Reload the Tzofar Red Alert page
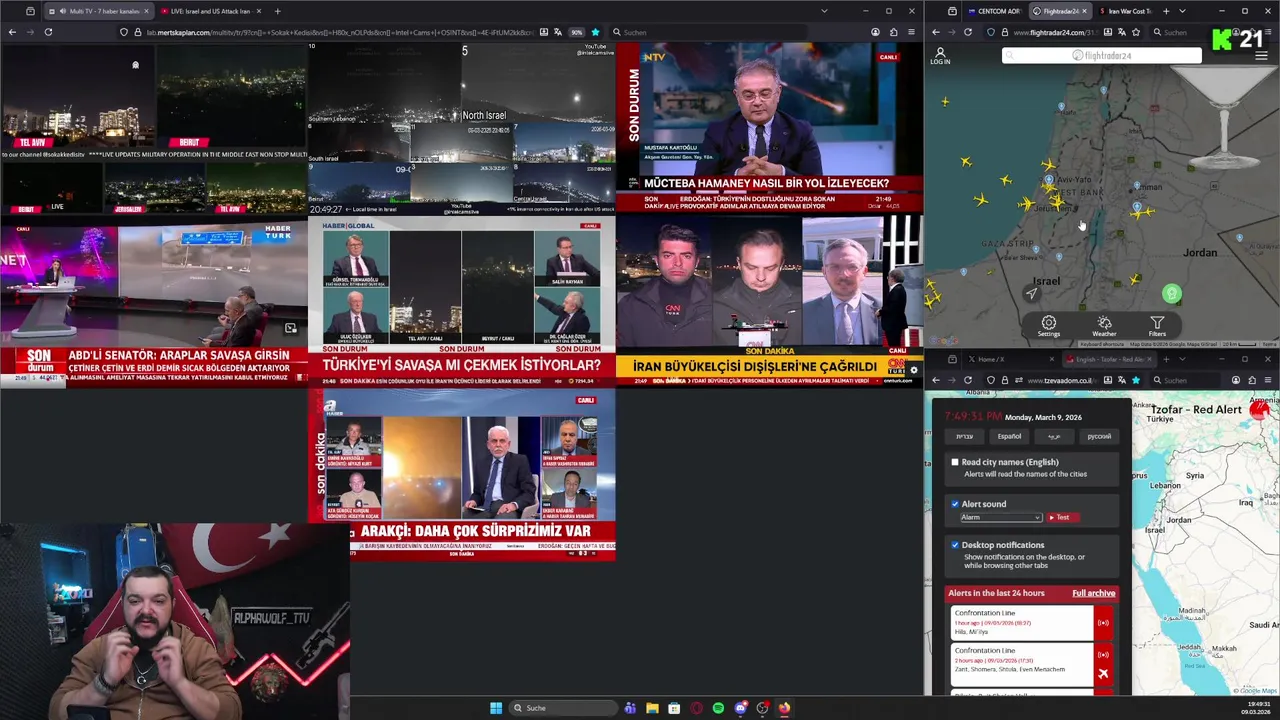 (x=967, y=380)
